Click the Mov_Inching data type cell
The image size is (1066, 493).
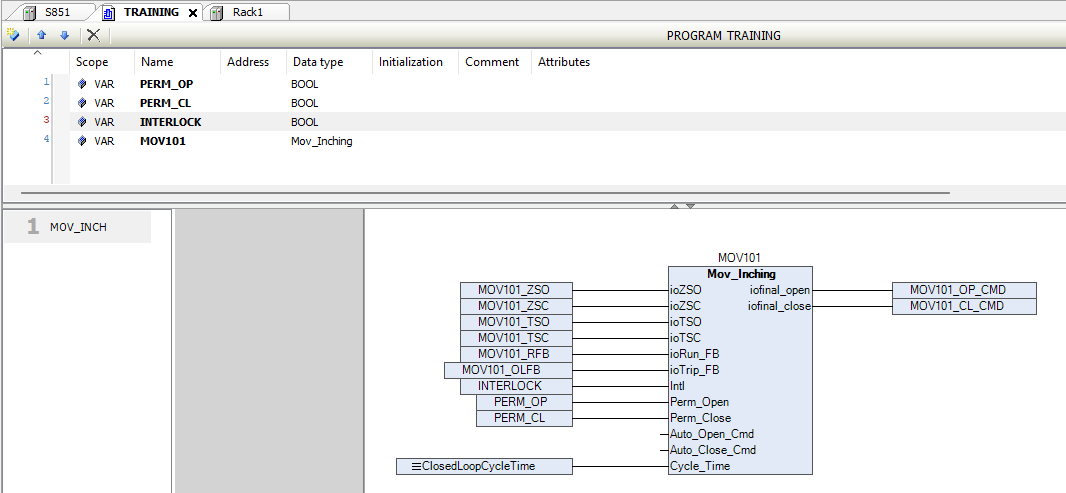tap(322, 141)
